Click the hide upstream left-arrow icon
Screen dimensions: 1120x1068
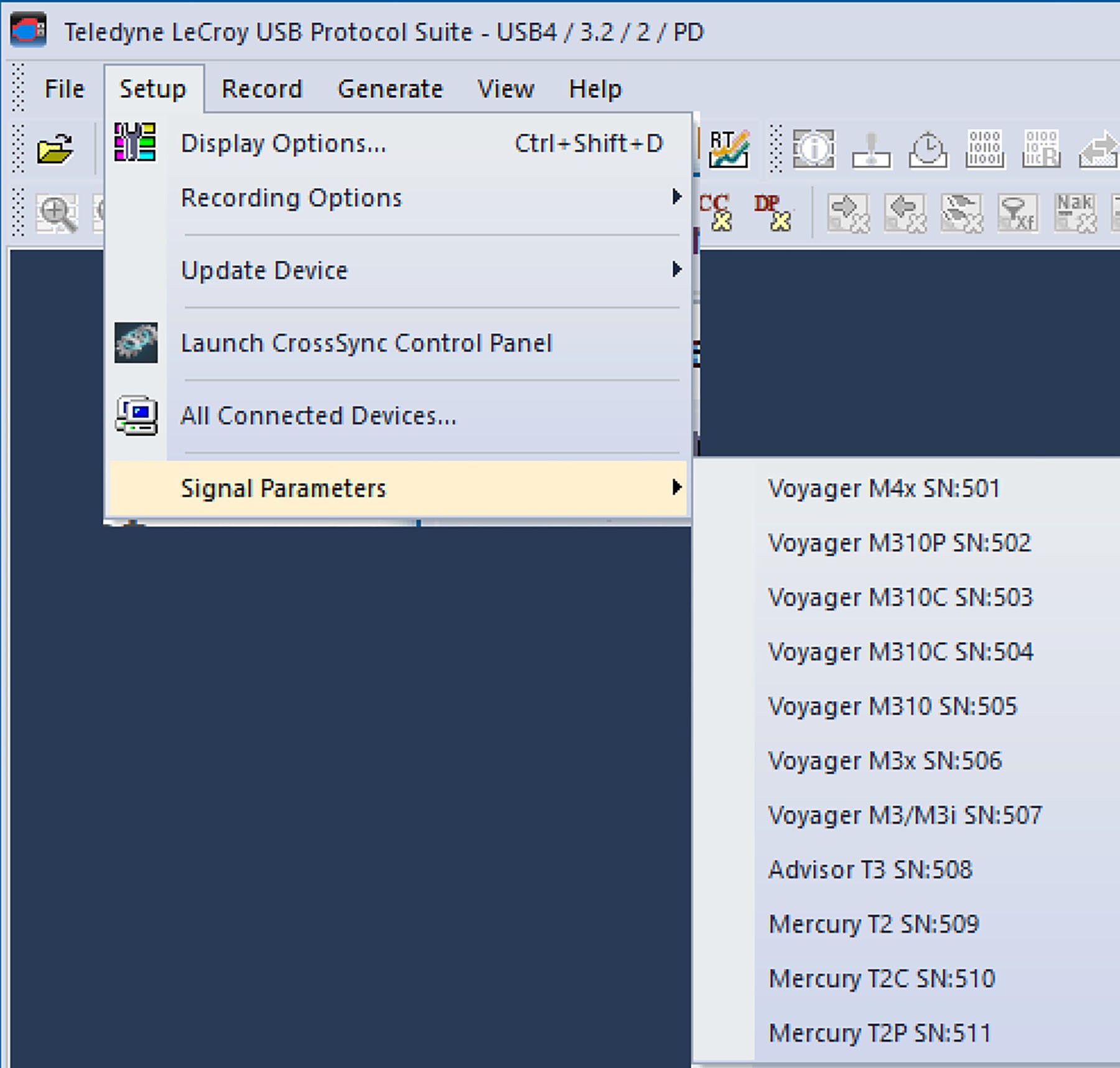[x=905, y=213]
